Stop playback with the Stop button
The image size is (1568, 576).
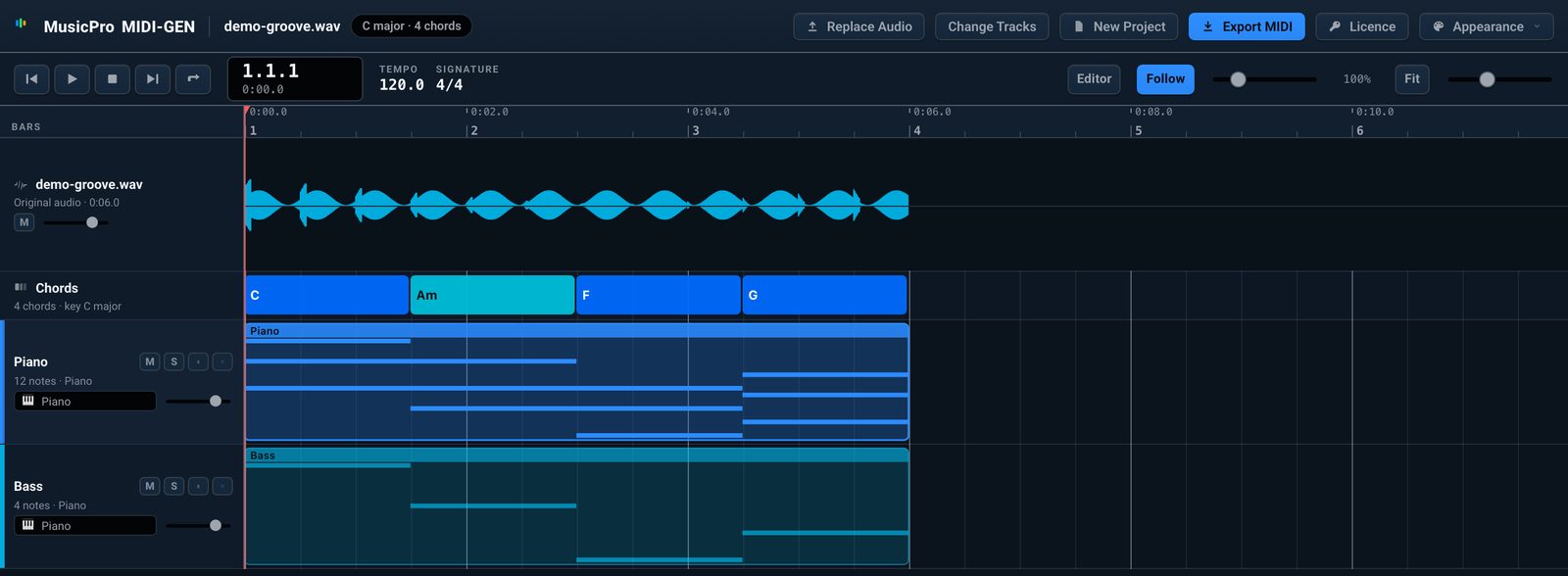(x=112, y=79)
